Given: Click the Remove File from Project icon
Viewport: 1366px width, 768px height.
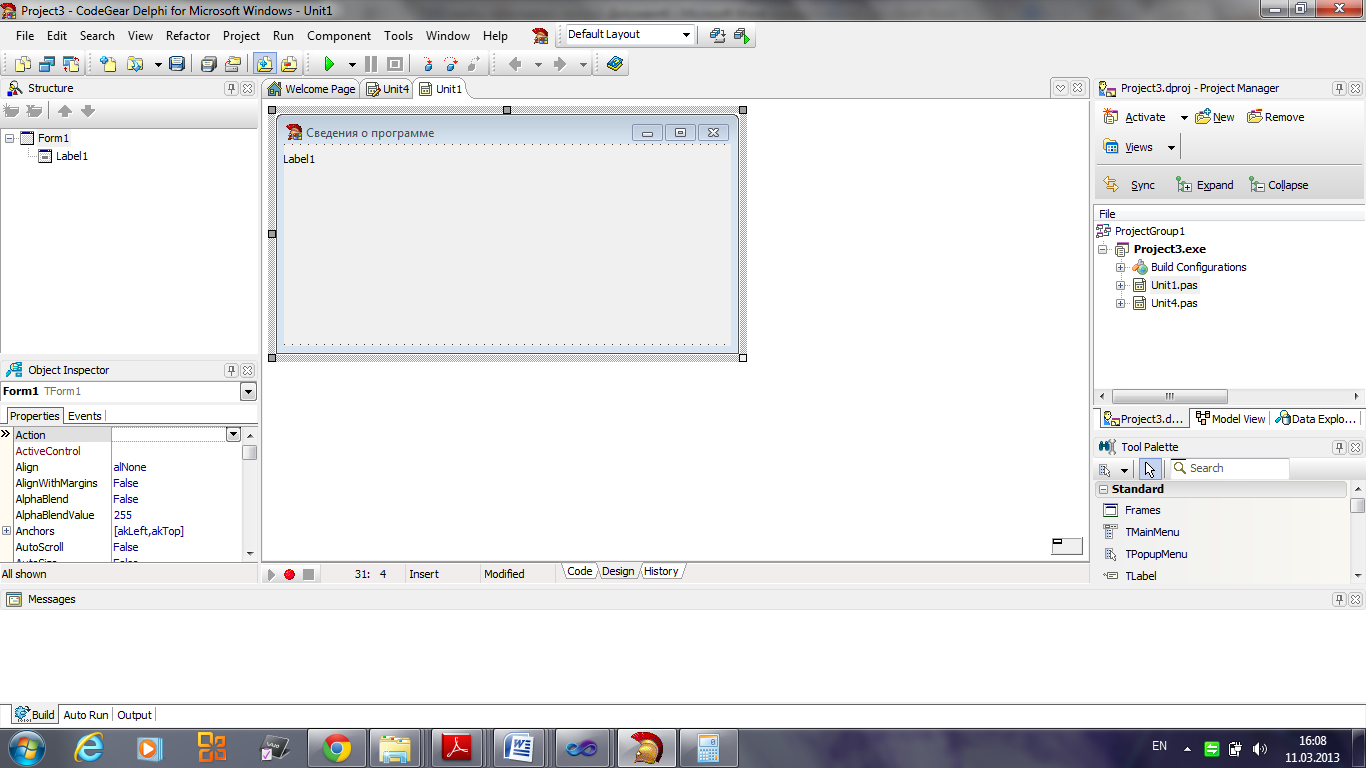Looking at the screenshot, I should click(x=289, y=64).
